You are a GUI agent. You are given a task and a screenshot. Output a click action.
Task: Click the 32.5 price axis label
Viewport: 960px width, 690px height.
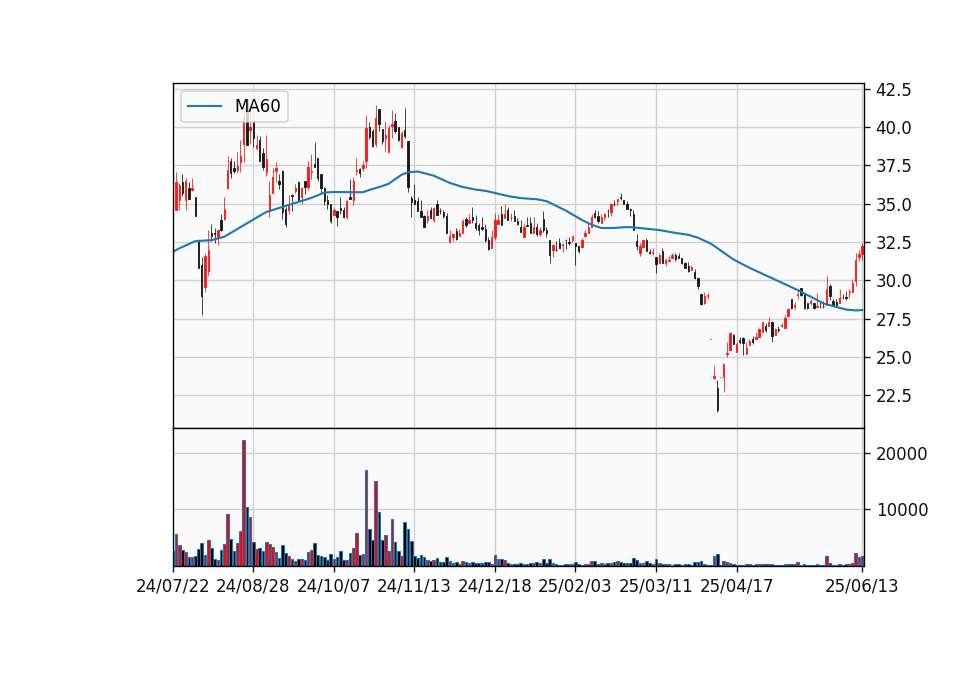pos(894,243)
